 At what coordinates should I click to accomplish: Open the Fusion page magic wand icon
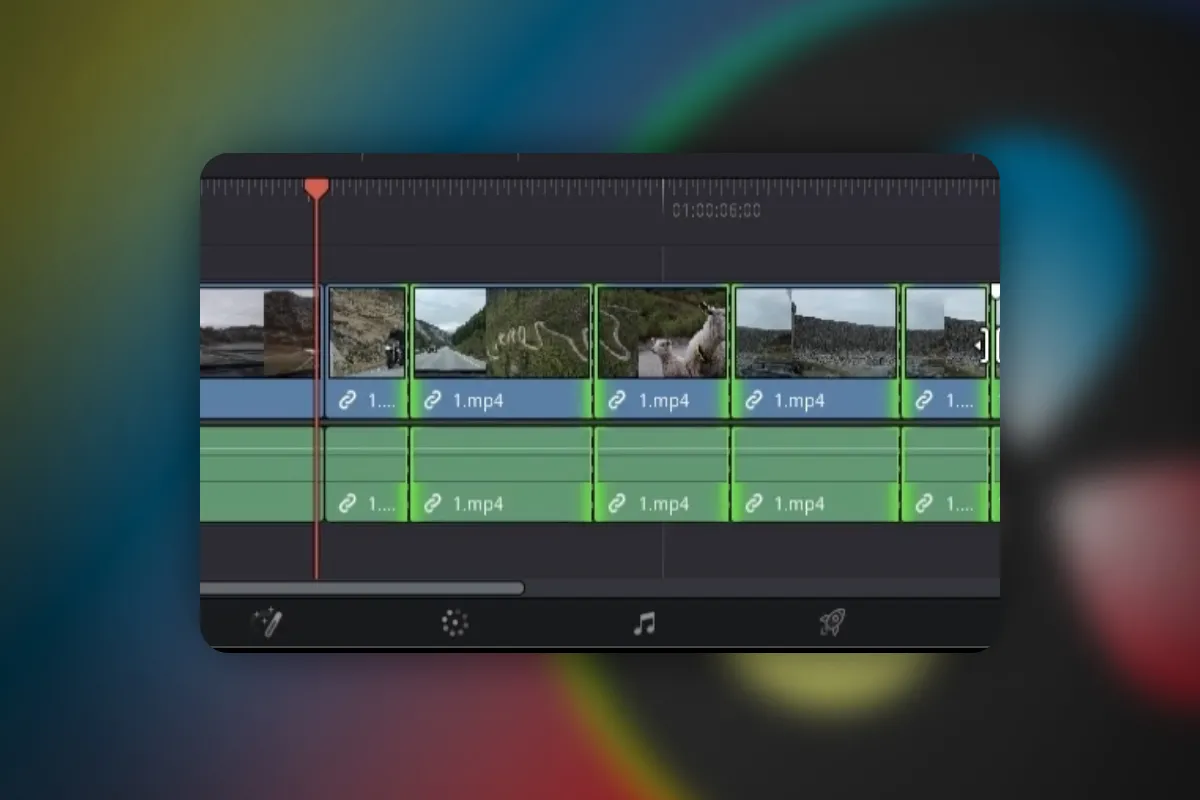pos(266,624)
